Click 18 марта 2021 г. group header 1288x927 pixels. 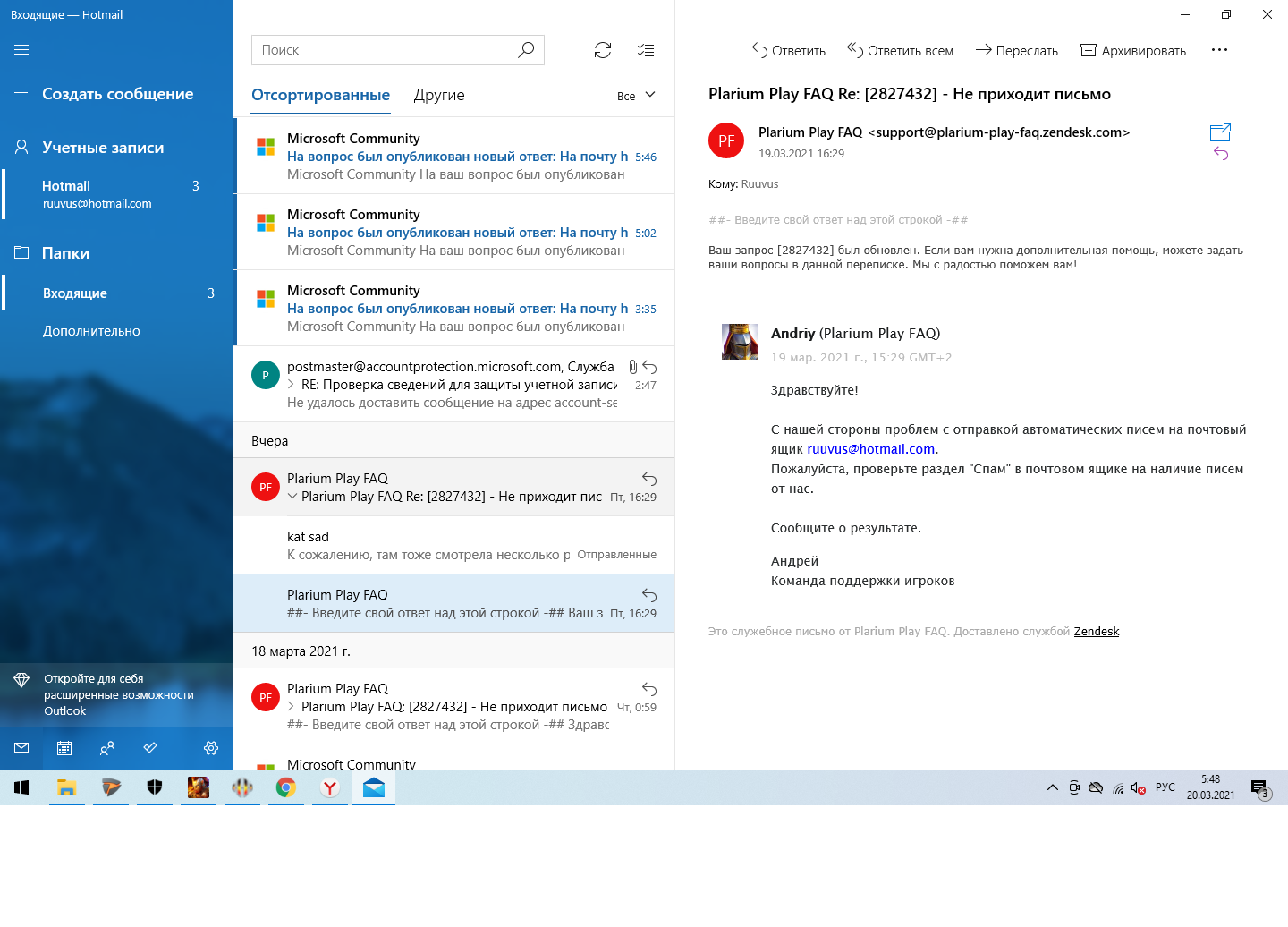point(454,651)
